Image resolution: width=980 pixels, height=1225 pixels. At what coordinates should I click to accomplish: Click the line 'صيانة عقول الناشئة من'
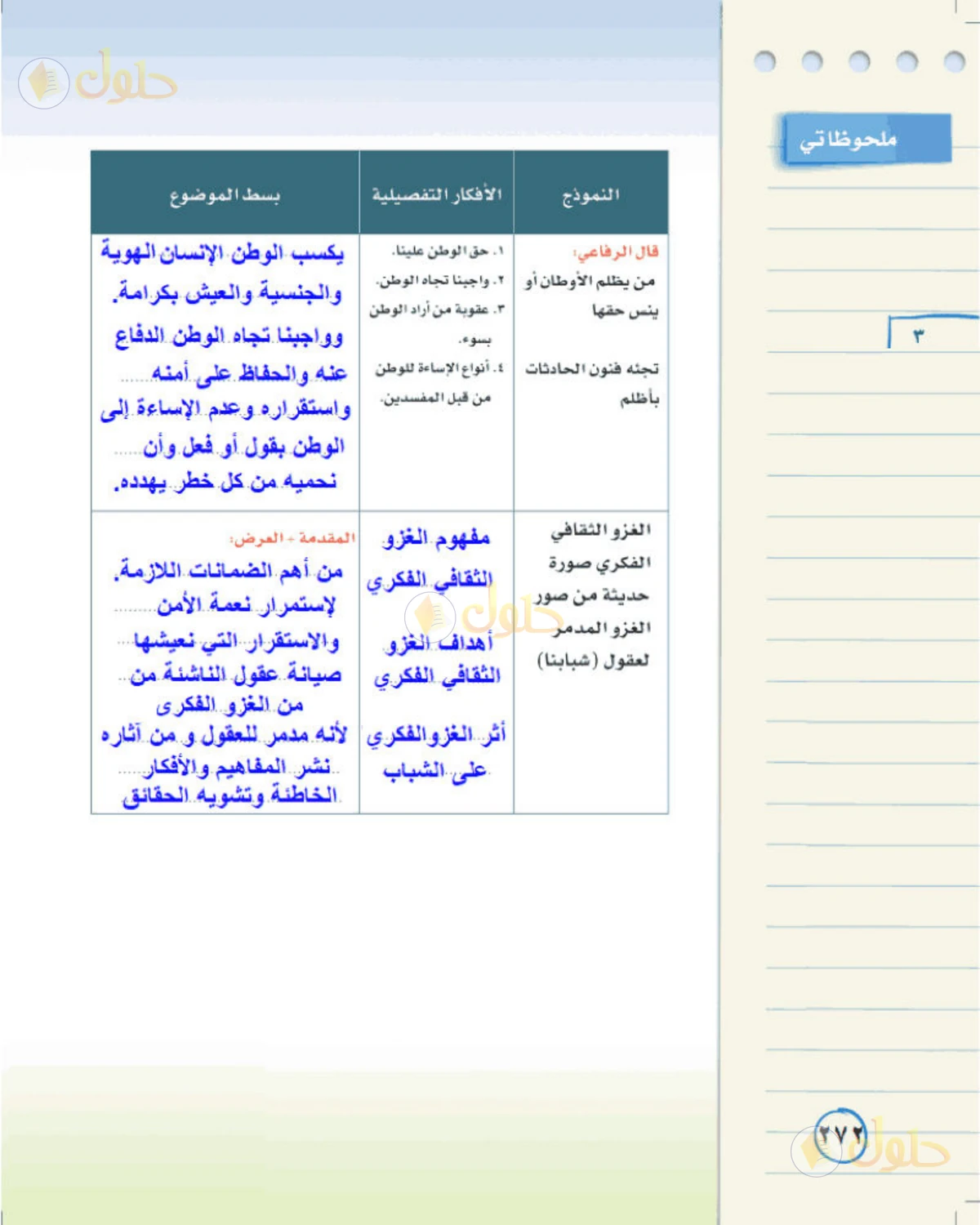(x=236, y=675)
